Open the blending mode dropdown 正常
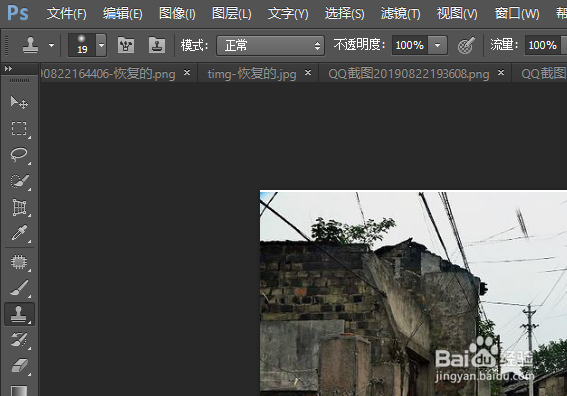Viewport: 567px width, 396px height. pyautogui.click(x=270, y=46)
